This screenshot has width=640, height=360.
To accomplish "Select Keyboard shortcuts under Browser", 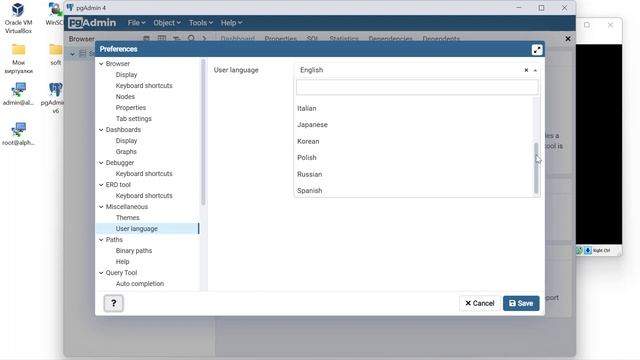I will [144, 86].
